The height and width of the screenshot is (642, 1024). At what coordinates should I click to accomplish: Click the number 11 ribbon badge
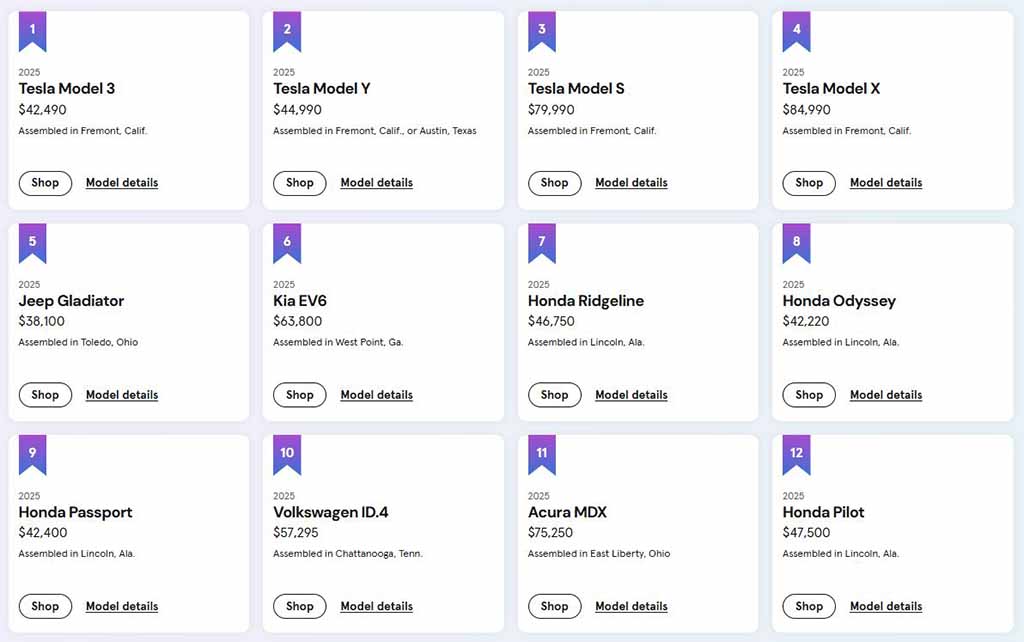point(541,453)
